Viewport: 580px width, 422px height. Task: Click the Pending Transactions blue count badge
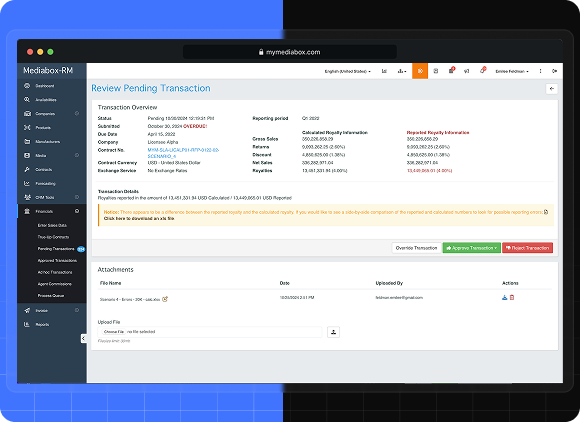[81, 249]
